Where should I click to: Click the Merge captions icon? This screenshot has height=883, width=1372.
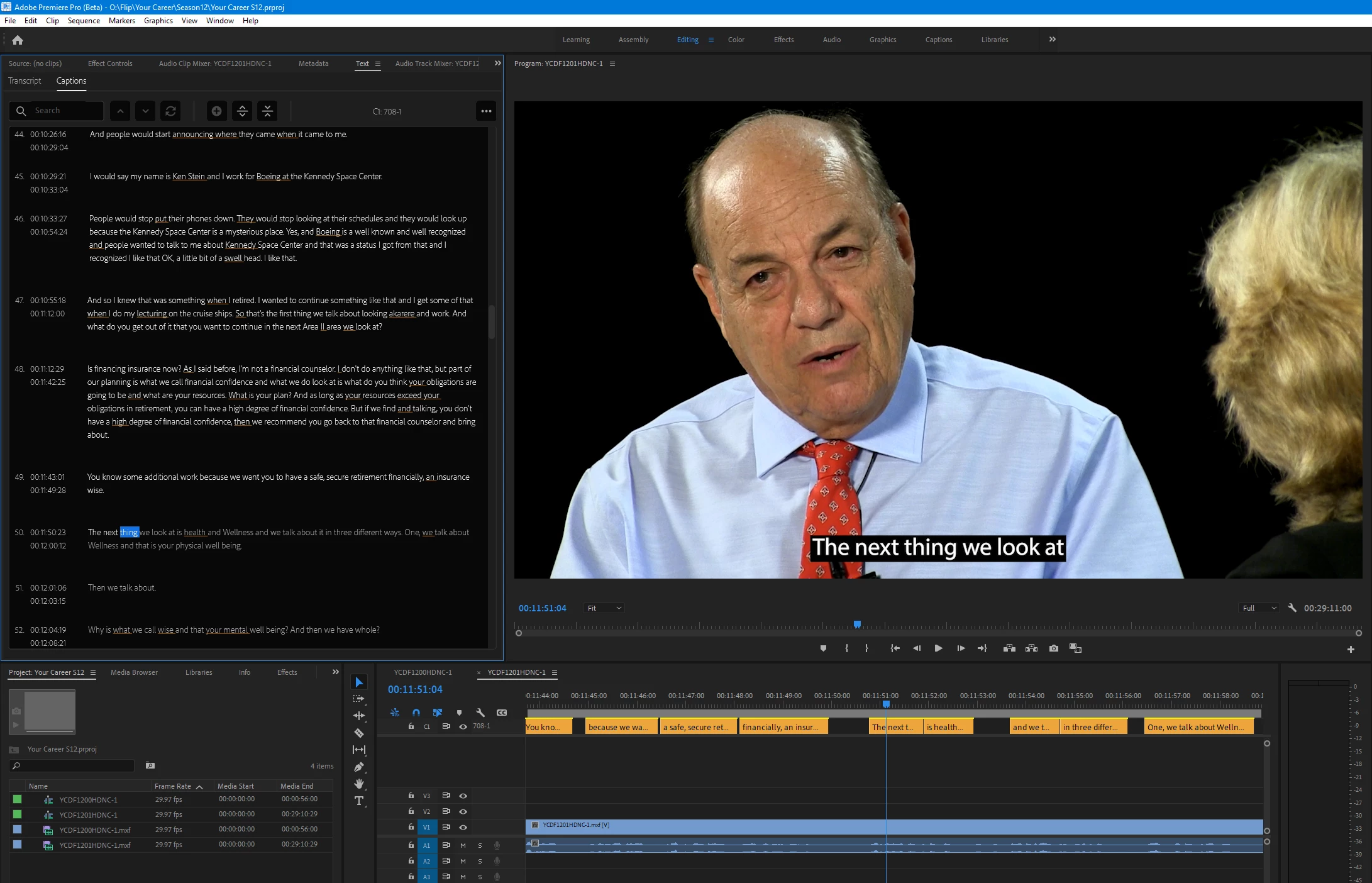coord(267,111)
